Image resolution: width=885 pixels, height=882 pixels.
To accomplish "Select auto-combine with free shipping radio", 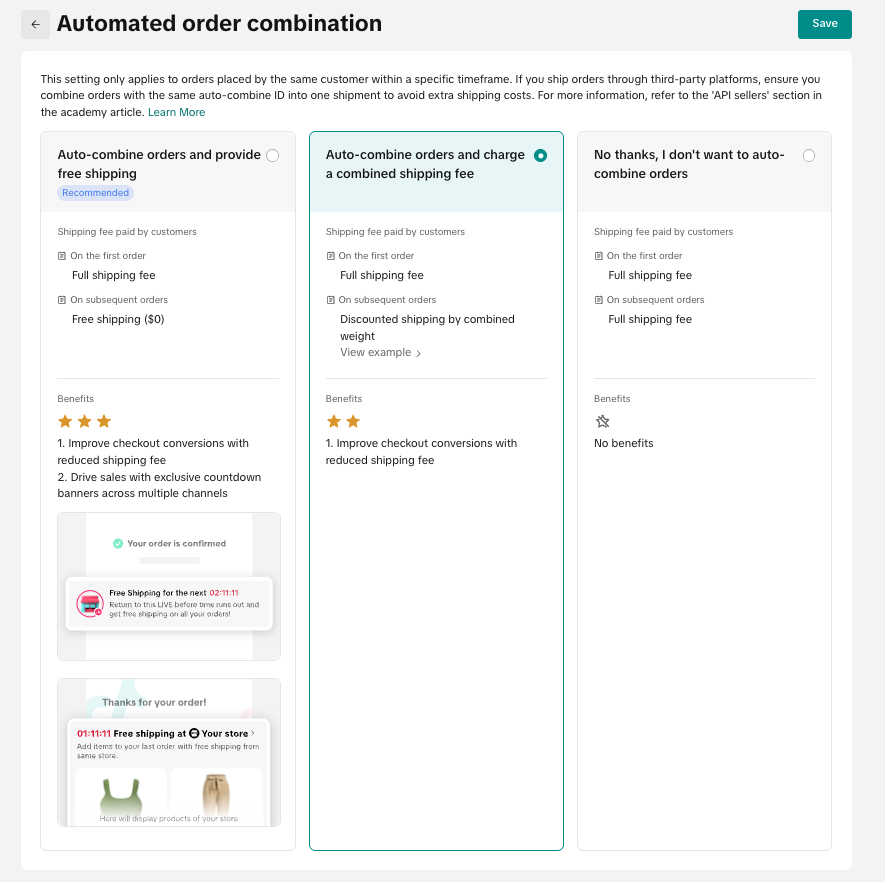I will click(x=273, y=155).
